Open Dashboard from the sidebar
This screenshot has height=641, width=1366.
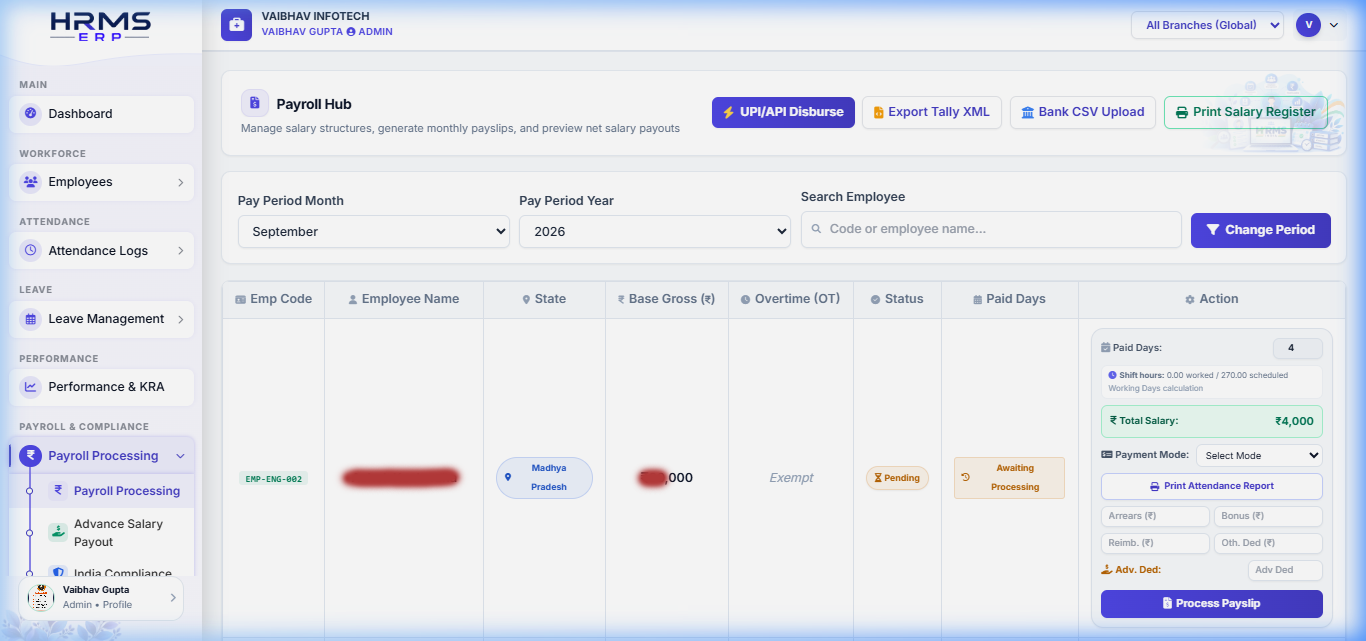pos(102,114)
